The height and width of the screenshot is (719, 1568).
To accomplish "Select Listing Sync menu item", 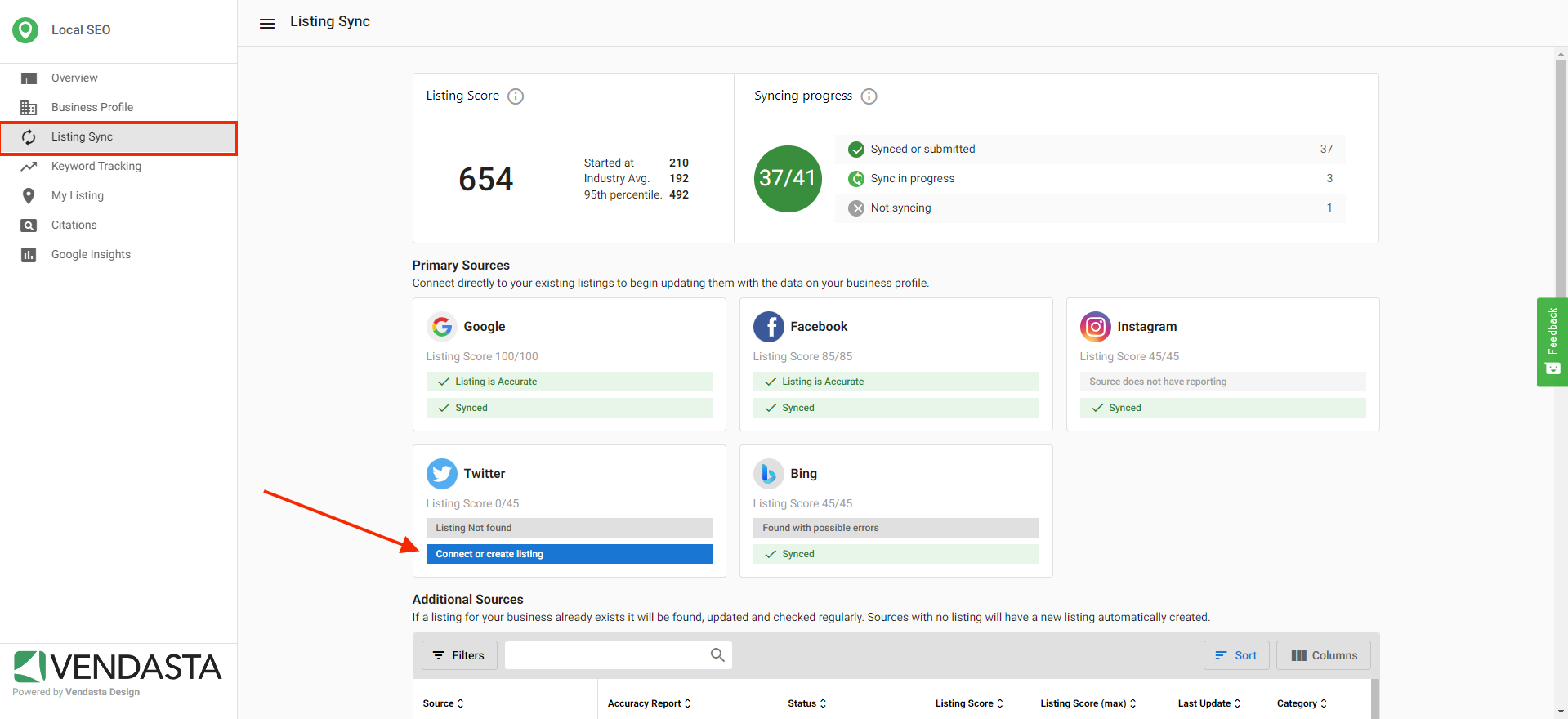I will click(118, 137).
